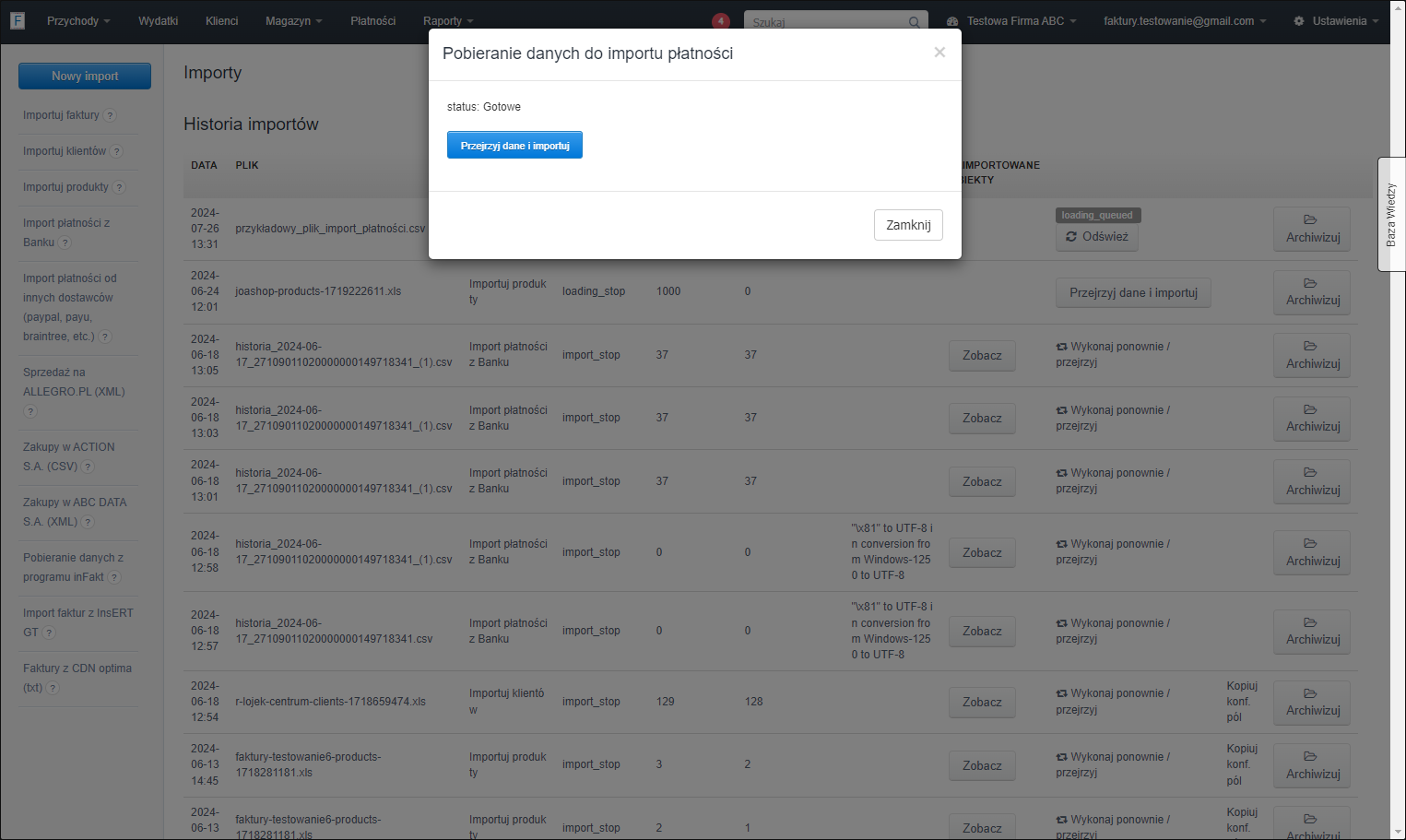This screenshot has width=1406, height=840.
Task: Click the Przejrzyj dane i importuj dialog button
Action: click(x=514, y=145)
